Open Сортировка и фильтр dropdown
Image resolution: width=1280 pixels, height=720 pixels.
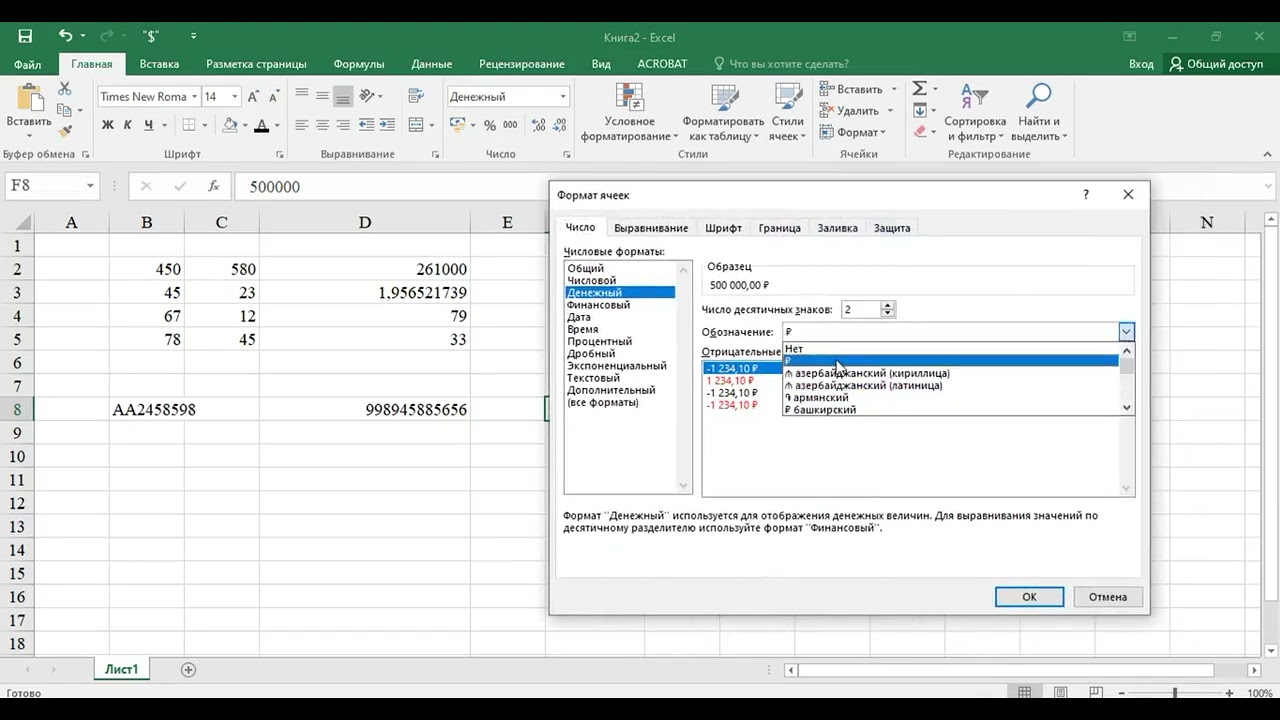click(x=974, y=129)
